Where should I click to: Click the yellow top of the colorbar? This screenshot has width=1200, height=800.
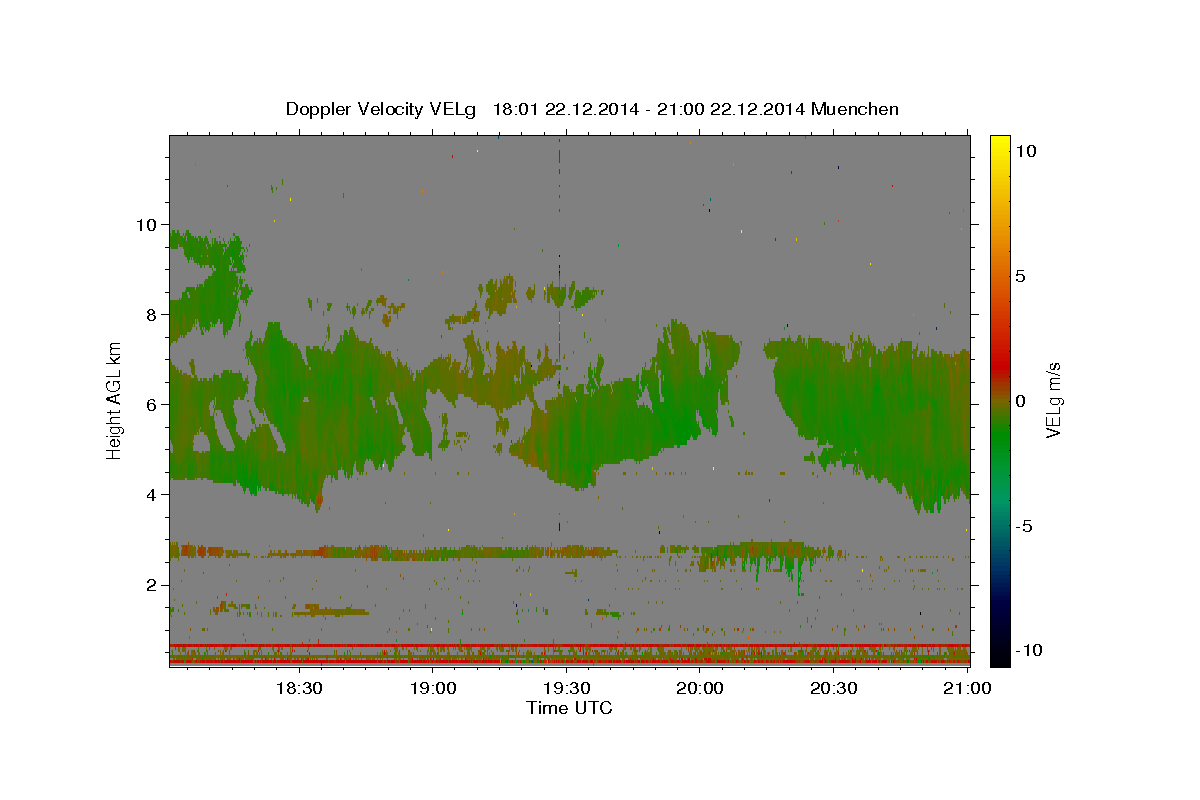(1000, 145)
